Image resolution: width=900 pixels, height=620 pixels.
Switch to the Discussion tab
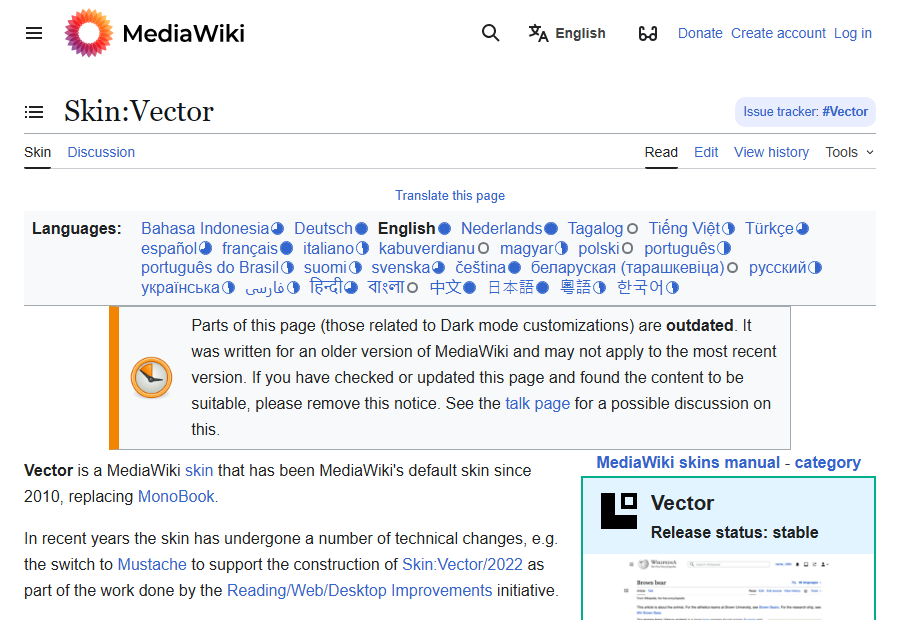pos(101,152)
